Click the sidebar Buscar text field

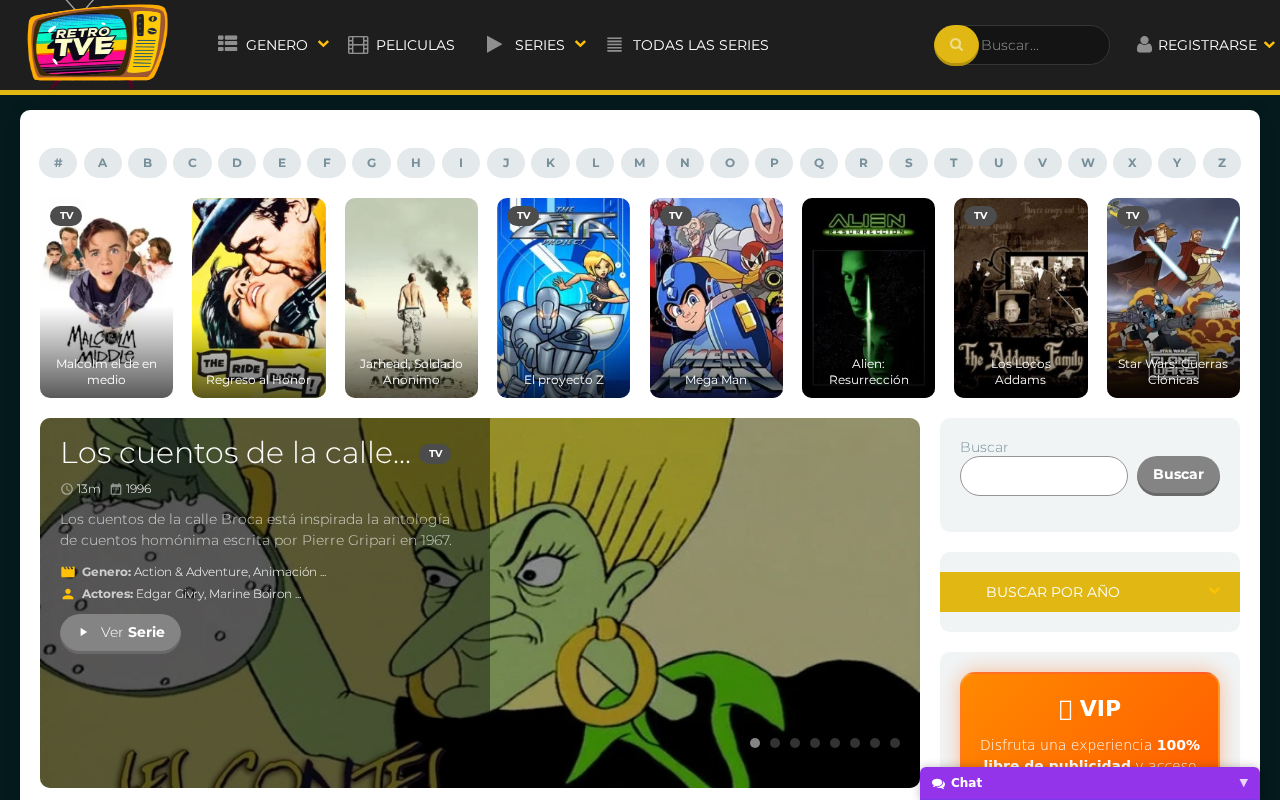coord(1044,476)
